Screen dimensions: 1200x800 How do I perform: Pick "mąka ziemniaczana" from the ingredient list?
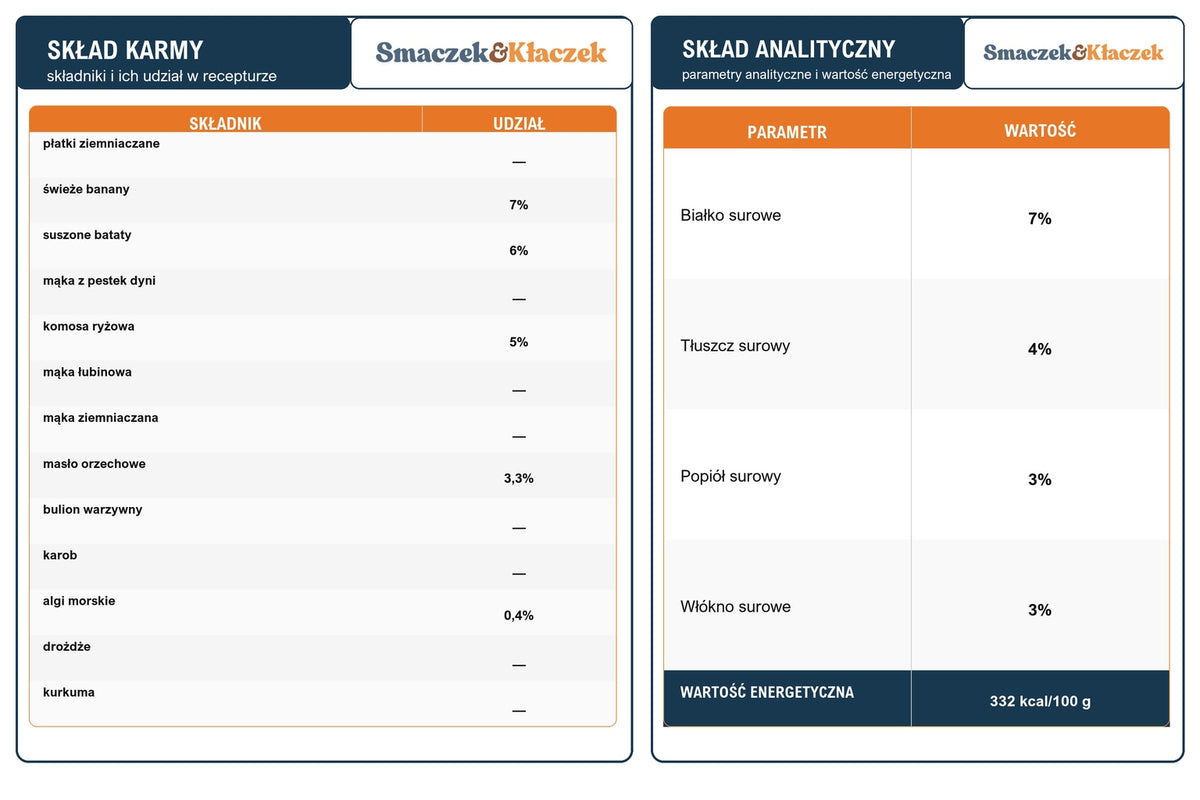click(100, 418)
